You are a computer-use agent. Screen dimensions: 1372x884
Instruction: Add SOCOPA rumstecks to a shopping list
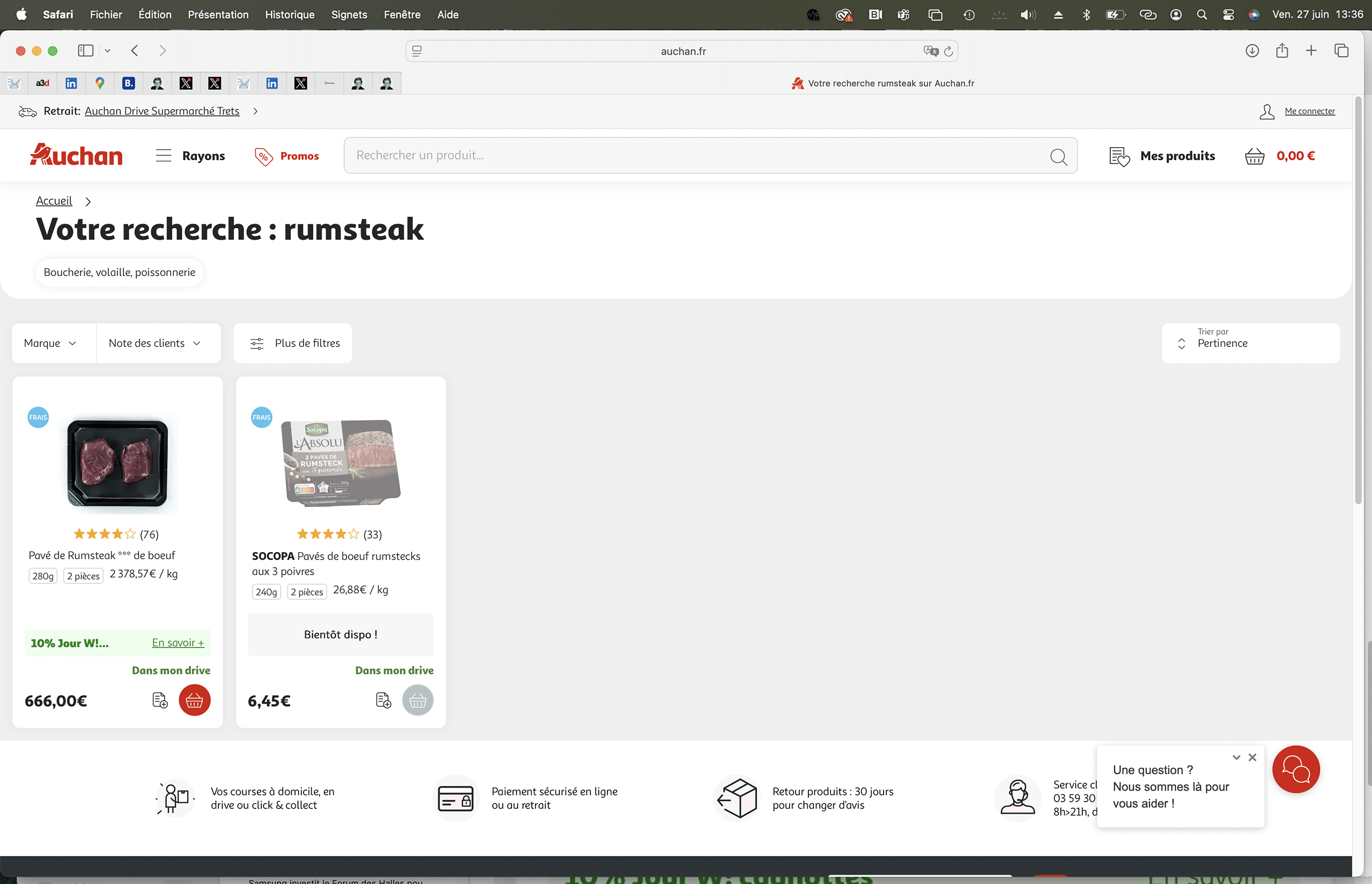pos(384,700)
